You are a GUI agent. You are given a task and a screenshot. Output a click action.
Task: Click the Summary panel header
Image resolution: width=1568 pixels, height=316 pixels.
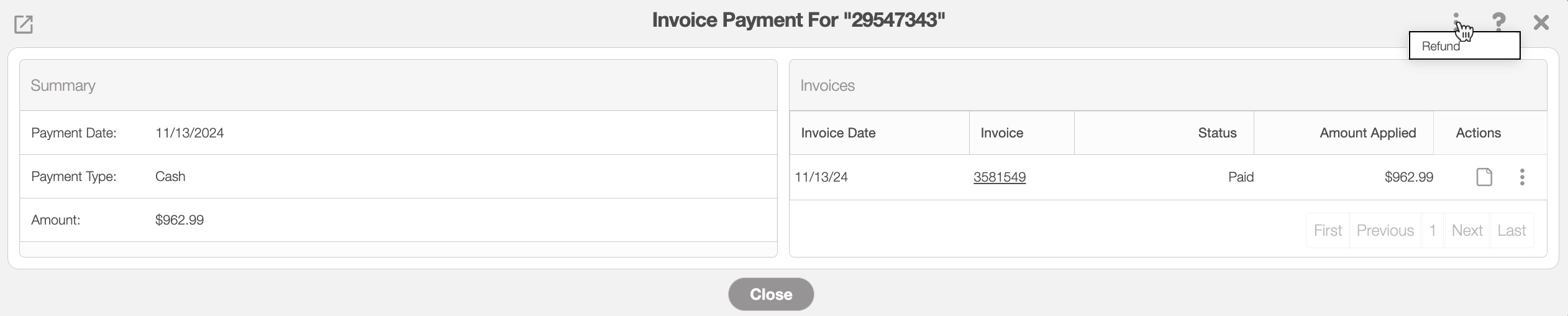[63, 86]
